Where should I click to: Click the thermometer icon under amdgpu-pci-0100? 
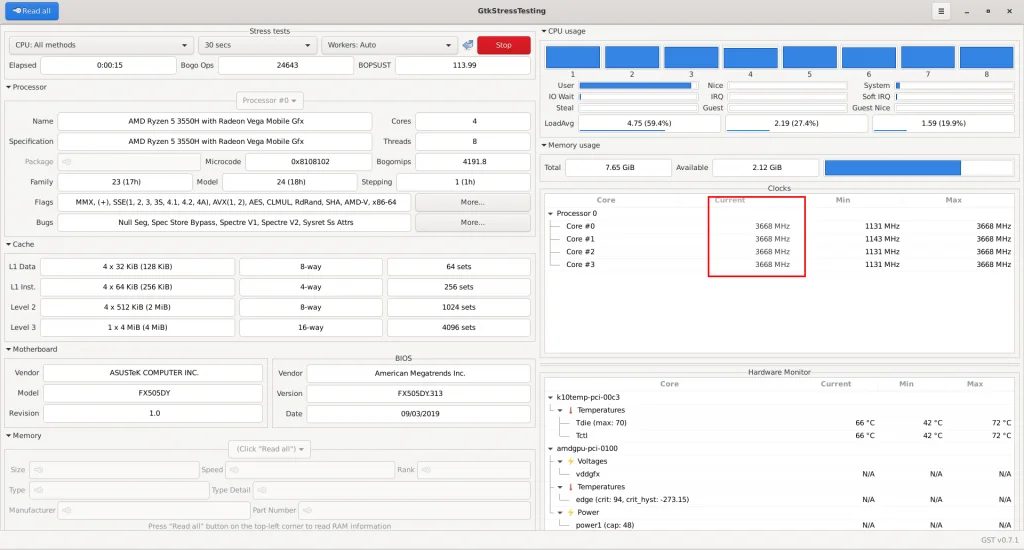(572, 487)
